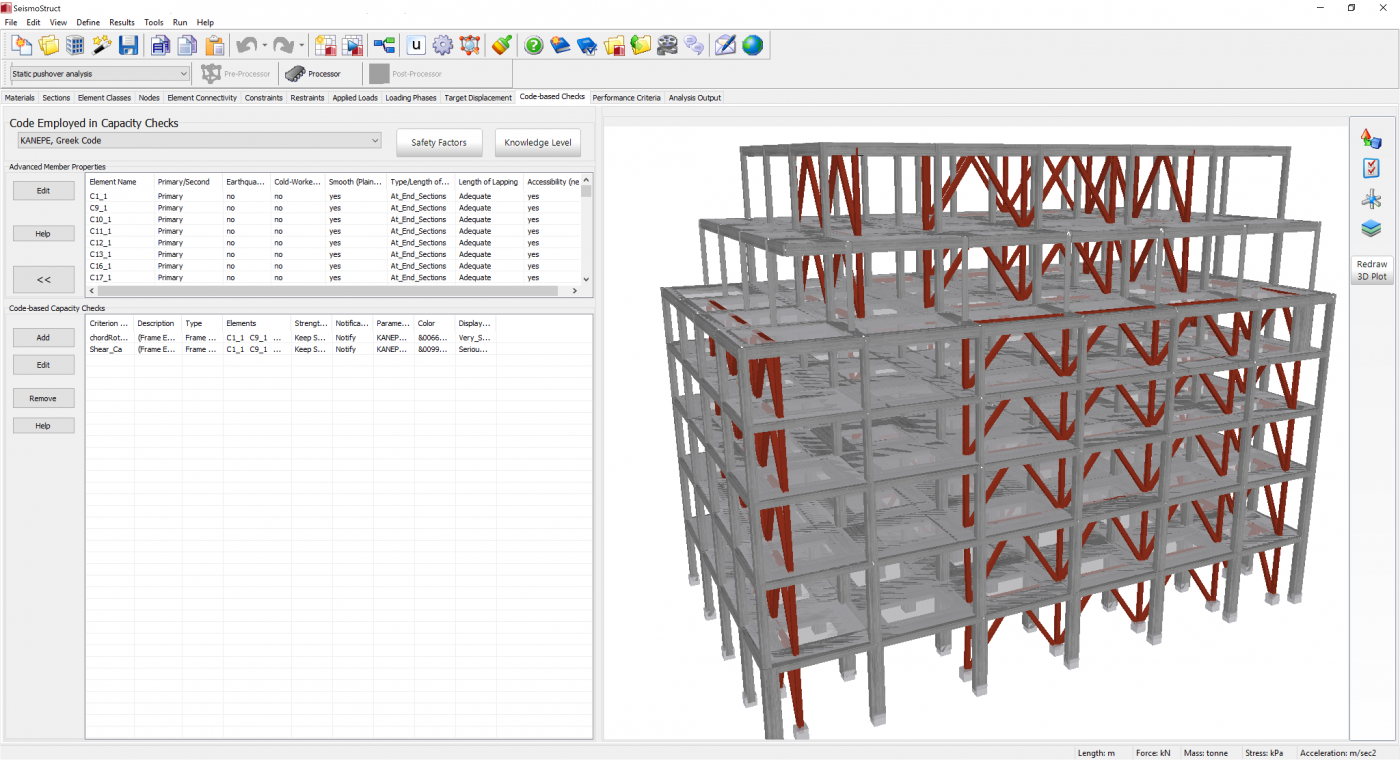
Task: Click the Redraw 3D Plot button
Action: click(1371, 270)
